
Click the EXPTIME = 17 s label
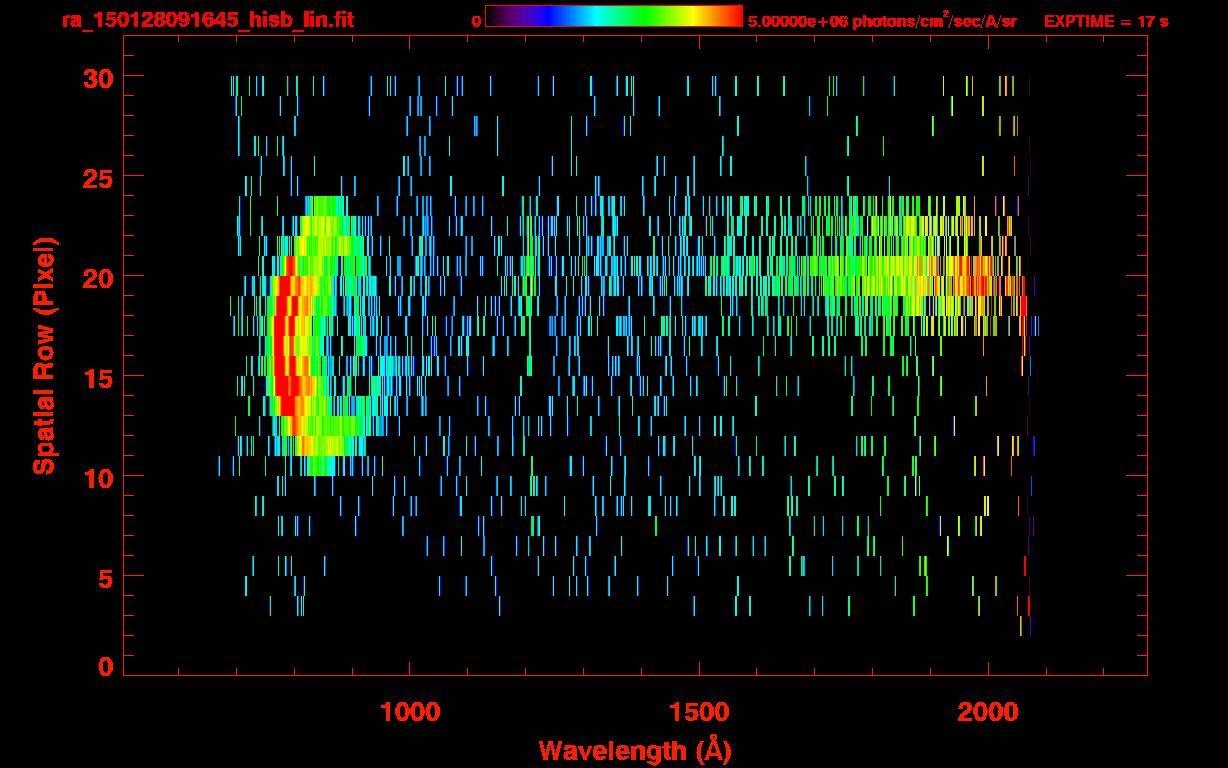click(1105, 21)
